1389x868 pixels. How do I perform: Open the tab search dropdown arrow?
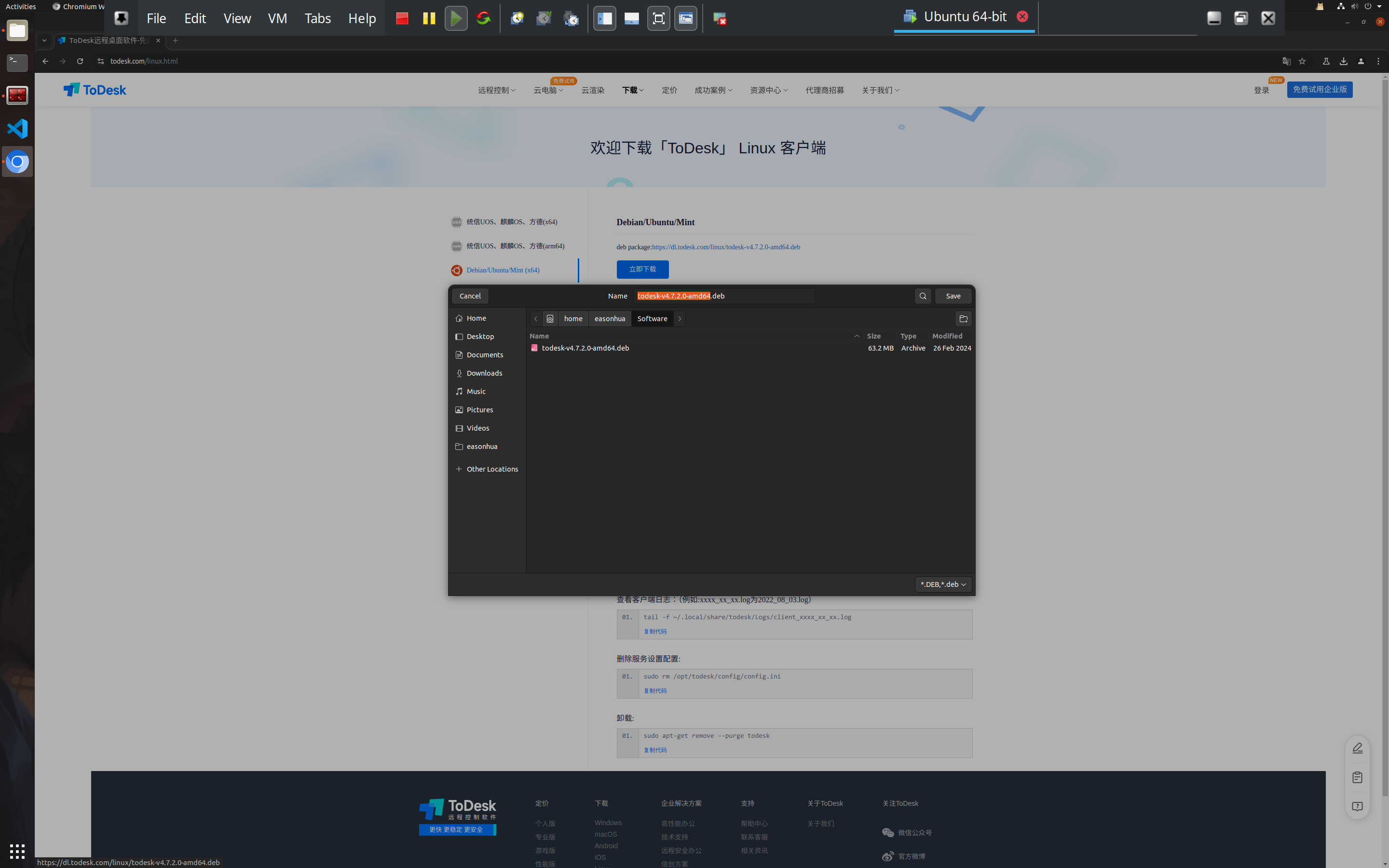pos(44,40)
